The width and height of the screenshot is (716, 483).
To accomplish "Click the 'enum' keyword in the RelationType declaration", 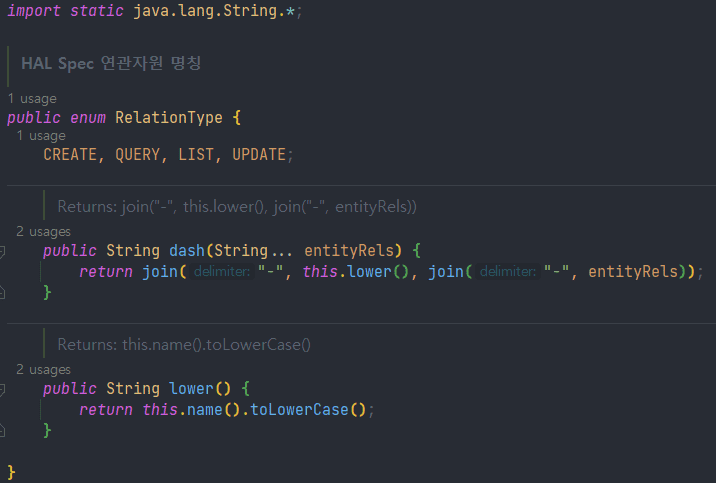I will coord(88,118).
